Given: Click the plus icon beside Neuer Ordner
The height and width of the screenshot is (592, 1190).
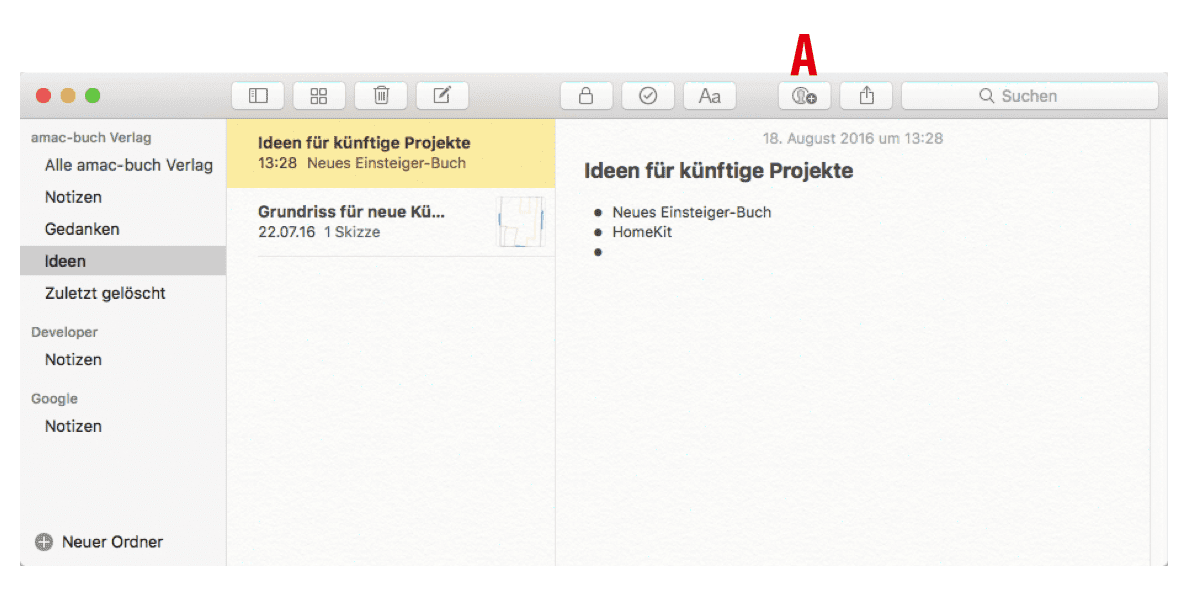Looking at the screenshot, I should pos(44,542).
